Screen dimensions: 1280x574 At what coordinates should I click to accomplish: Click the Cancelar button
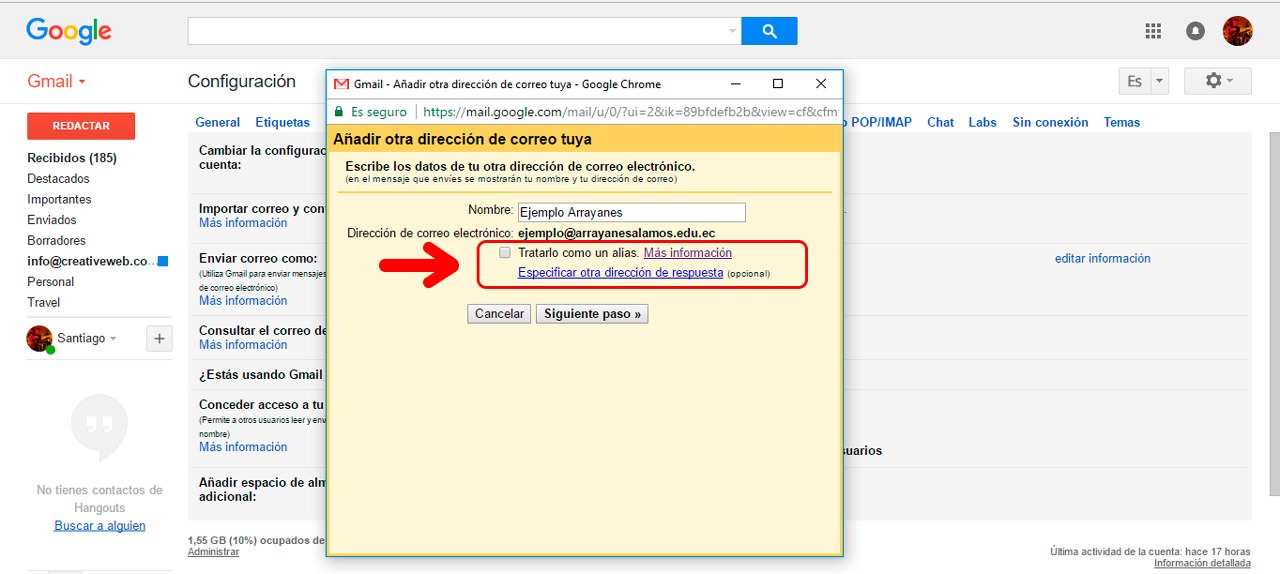[x=499, y=314]
